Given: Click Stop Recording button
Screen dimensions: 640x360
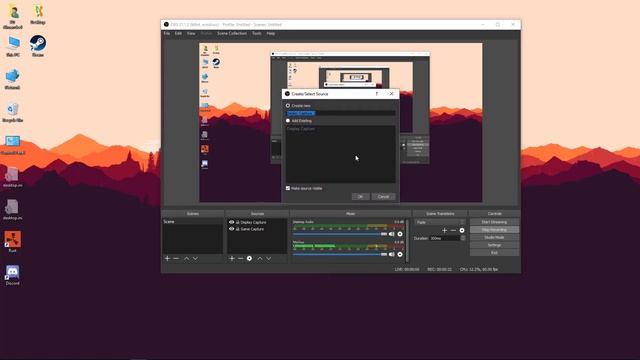Looking at the screenshot, I should click(x=494, y=230).
